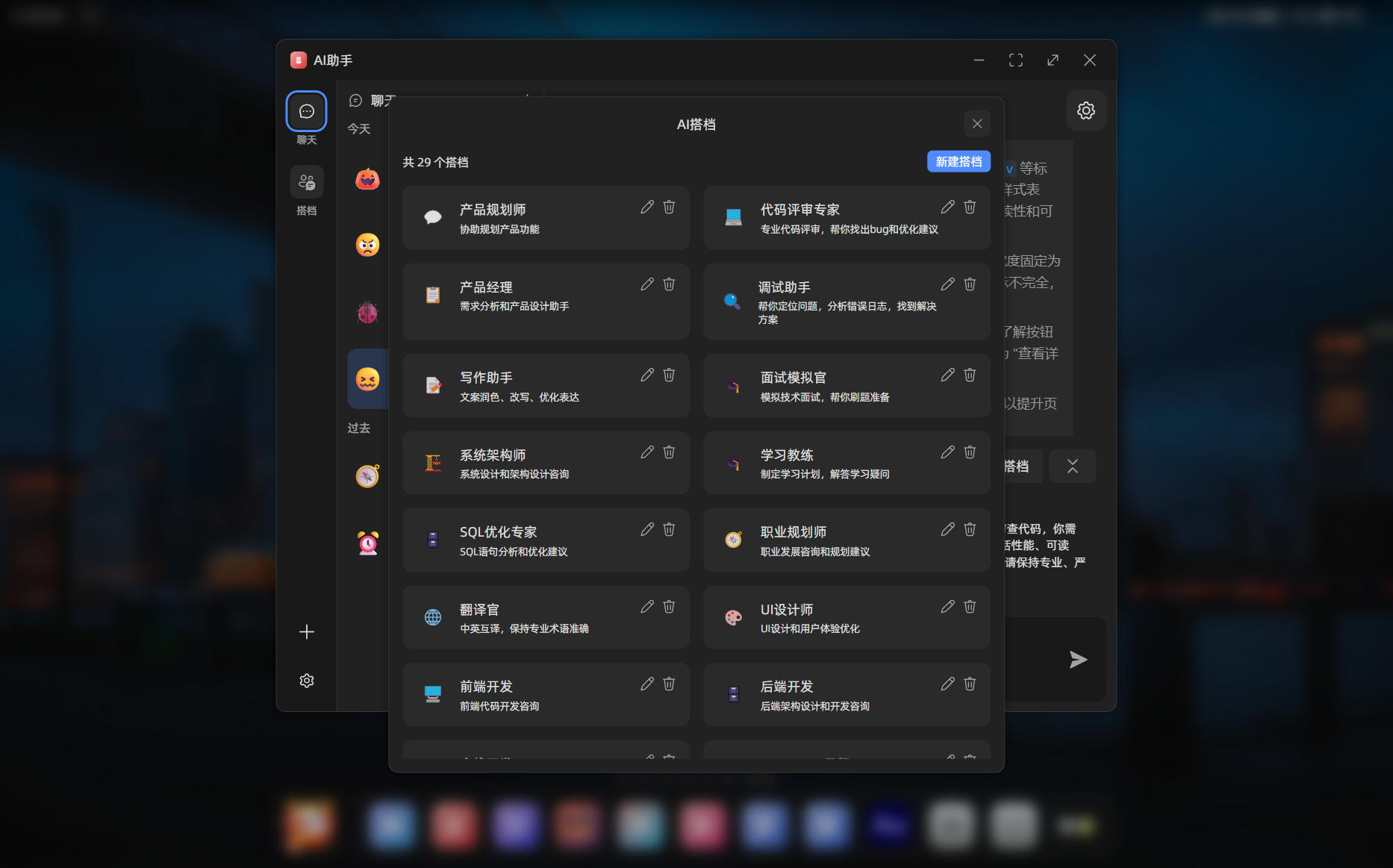The height and width of the screenshot is (868, 1393).
Task: Start a new chat with the + icon
Action: tap(306, 631)
